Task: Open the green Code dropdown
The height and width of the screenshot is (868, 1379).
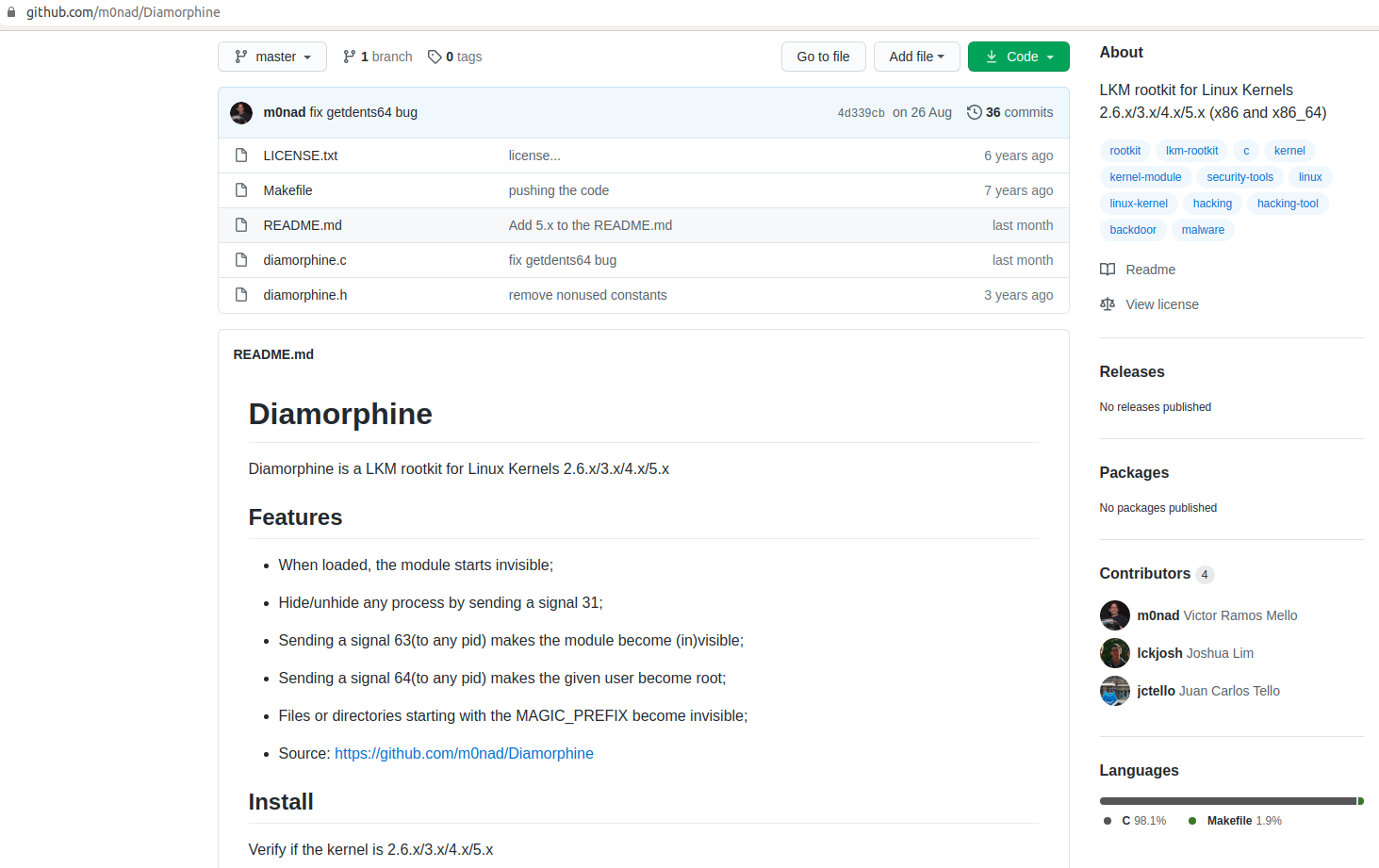Action: click(x=1019, y=57)
